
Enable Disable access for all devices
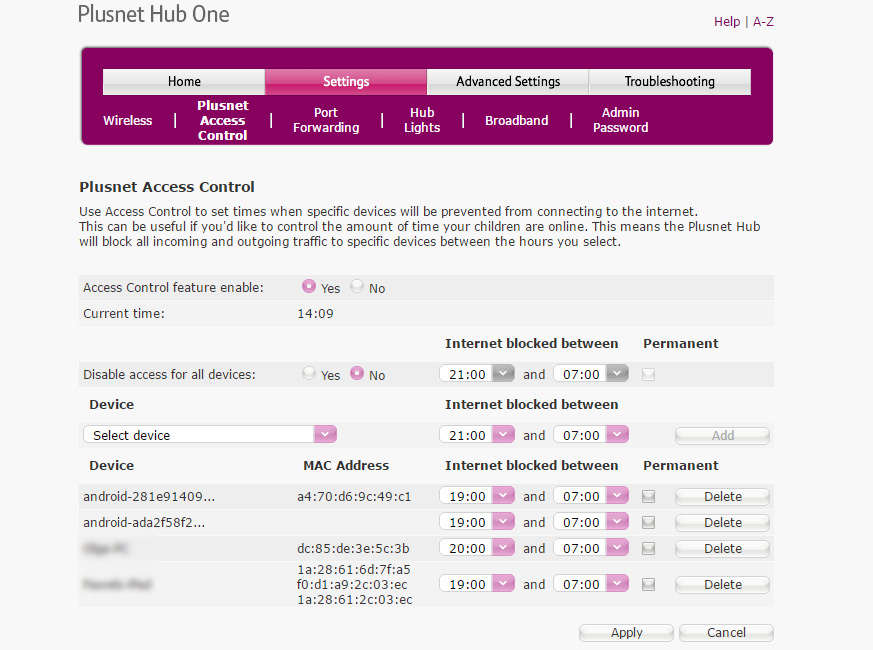tap(308, 374)
